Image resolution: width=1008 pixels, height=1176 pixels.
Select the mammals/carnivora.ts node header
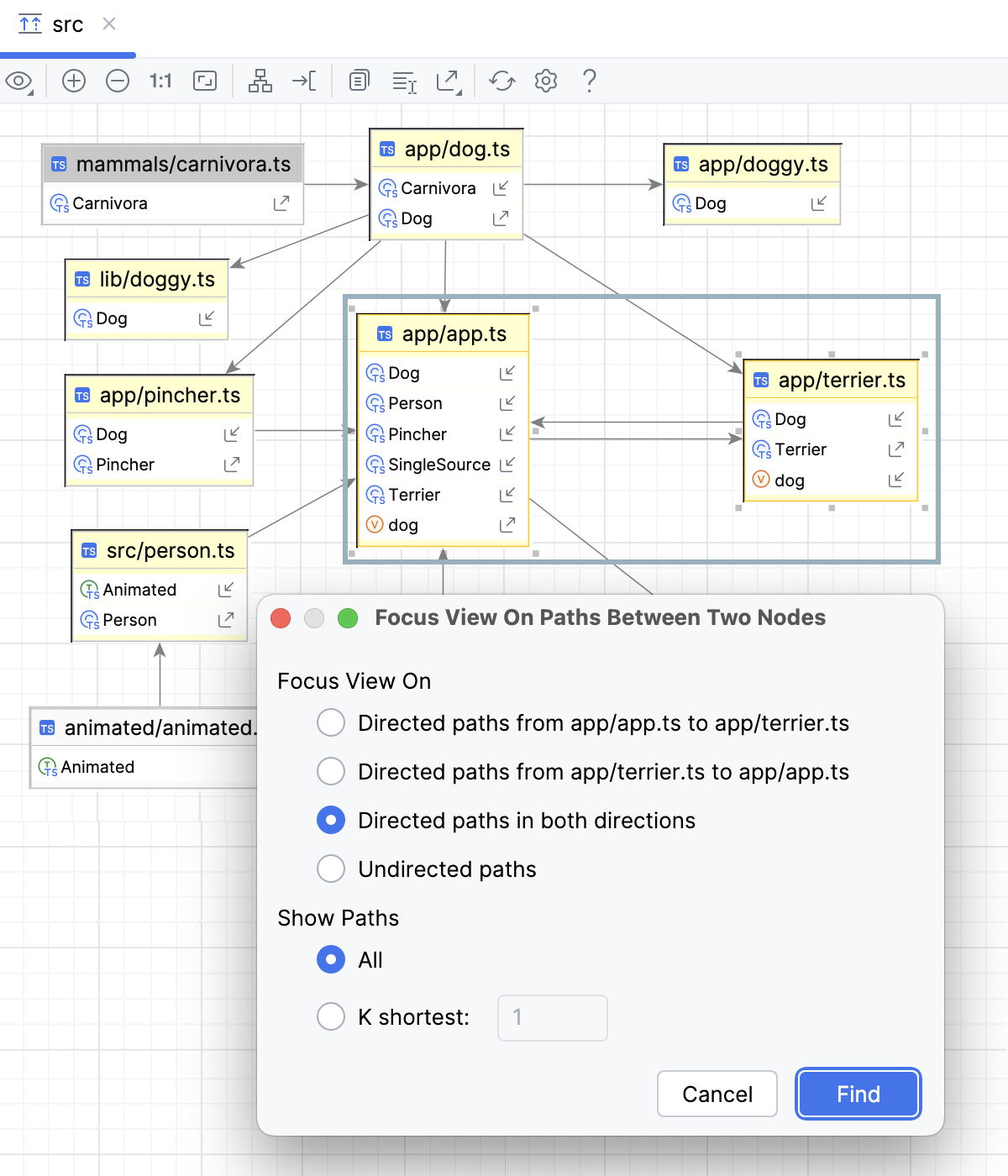(173, 164)
